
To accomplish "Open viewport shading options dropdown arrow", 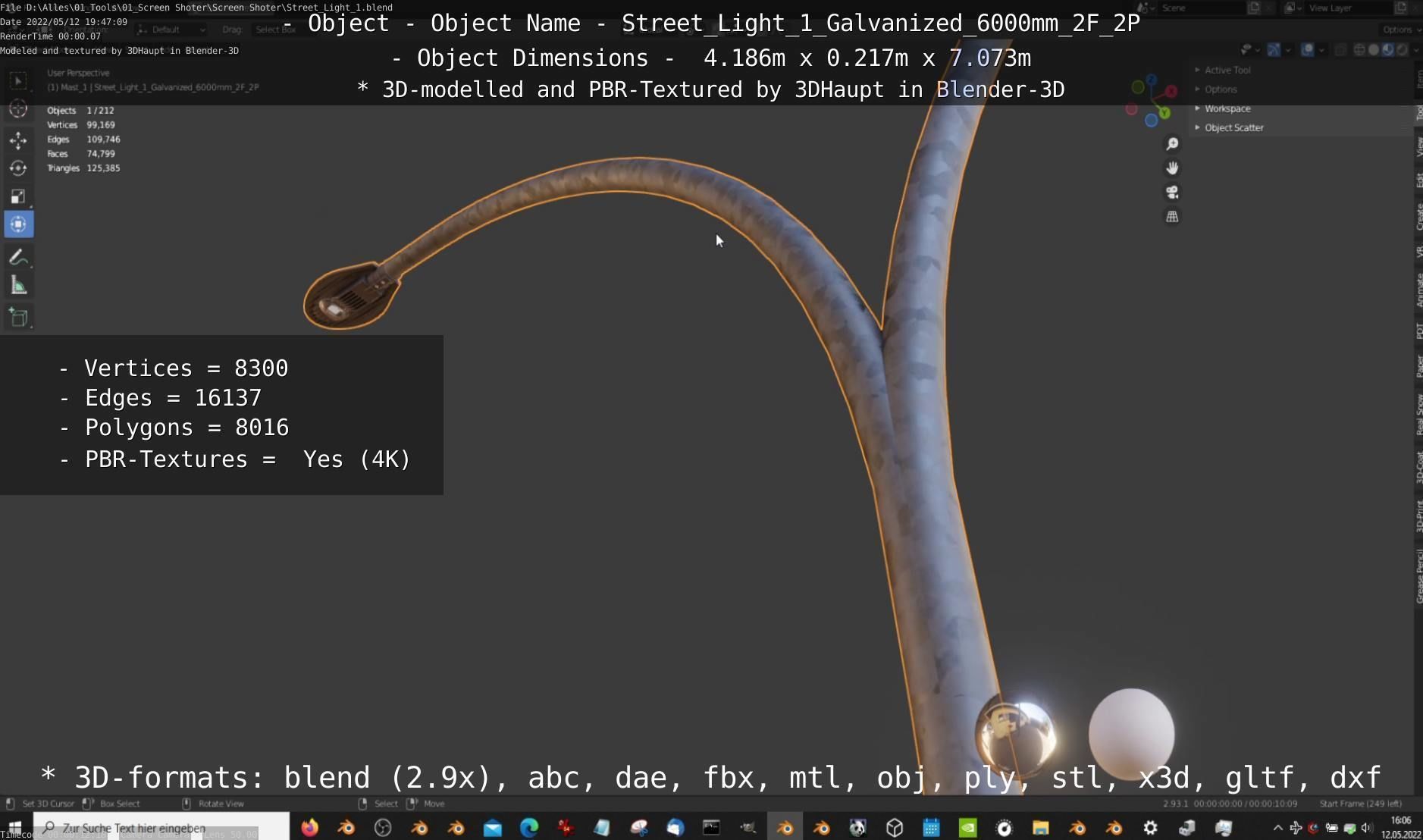I will coord(1415,50).
